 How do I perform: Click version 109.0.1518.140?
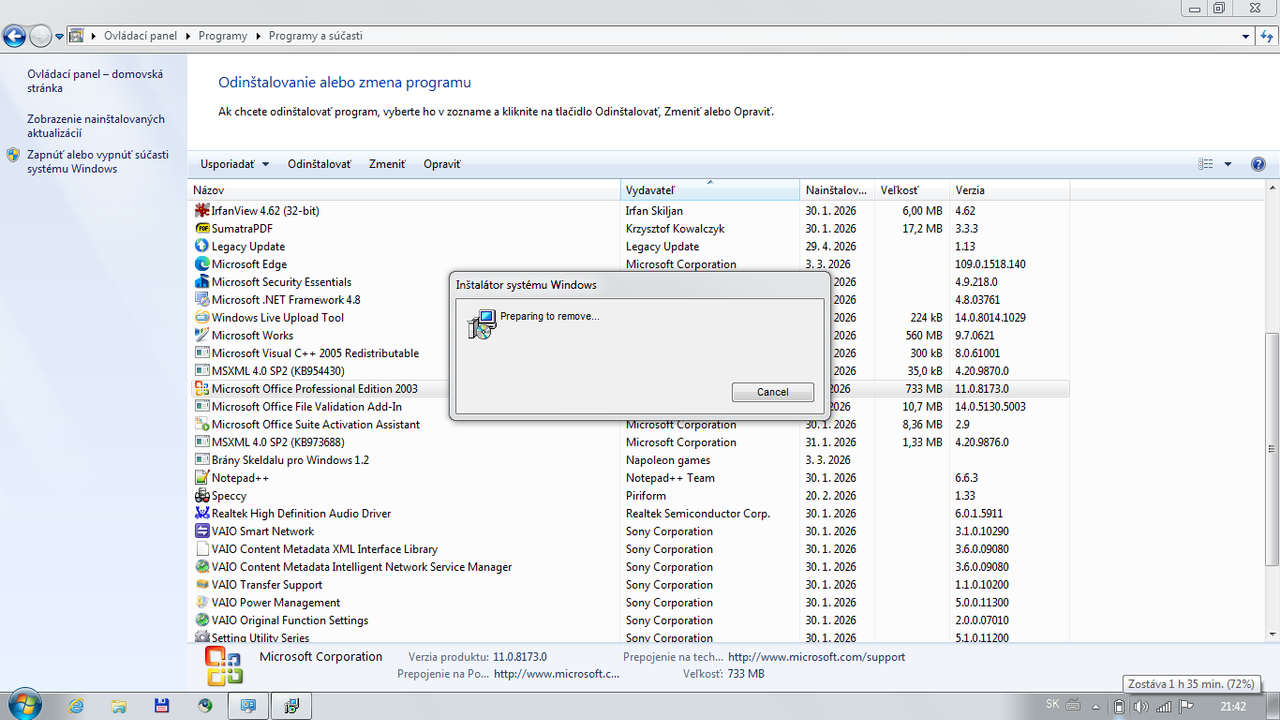click(990, 265)
